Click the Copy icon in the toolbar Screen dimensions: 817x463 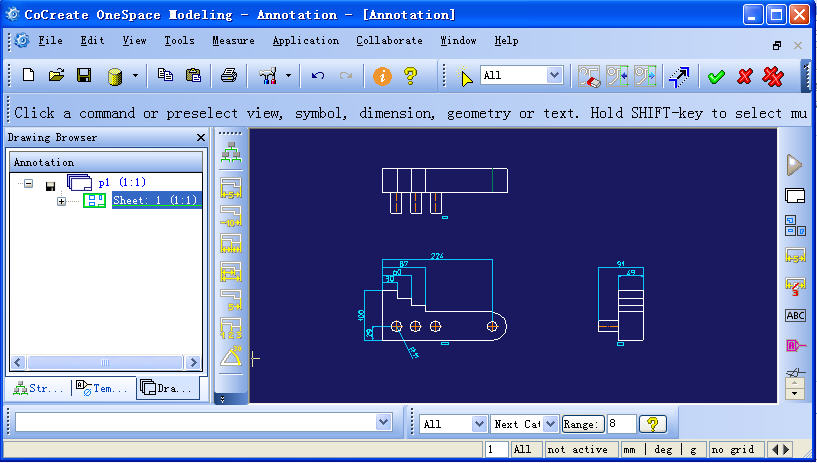tap(165, 76)
